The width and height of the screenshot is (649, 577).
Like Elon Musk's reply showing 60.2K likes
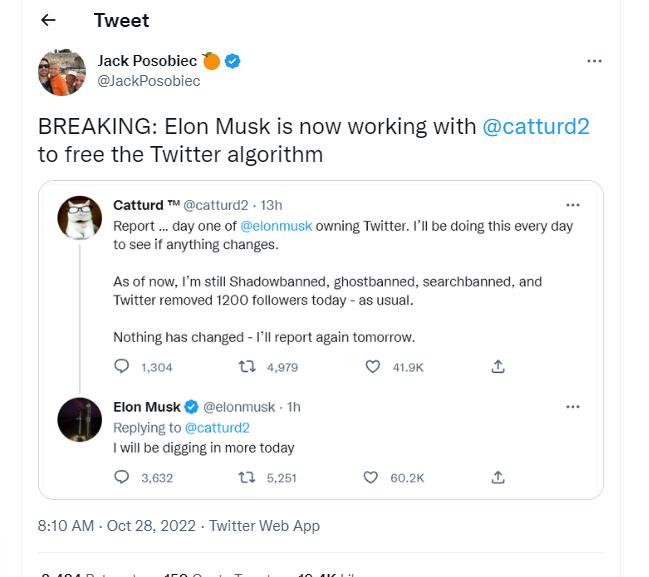click(x=370, y=478)
